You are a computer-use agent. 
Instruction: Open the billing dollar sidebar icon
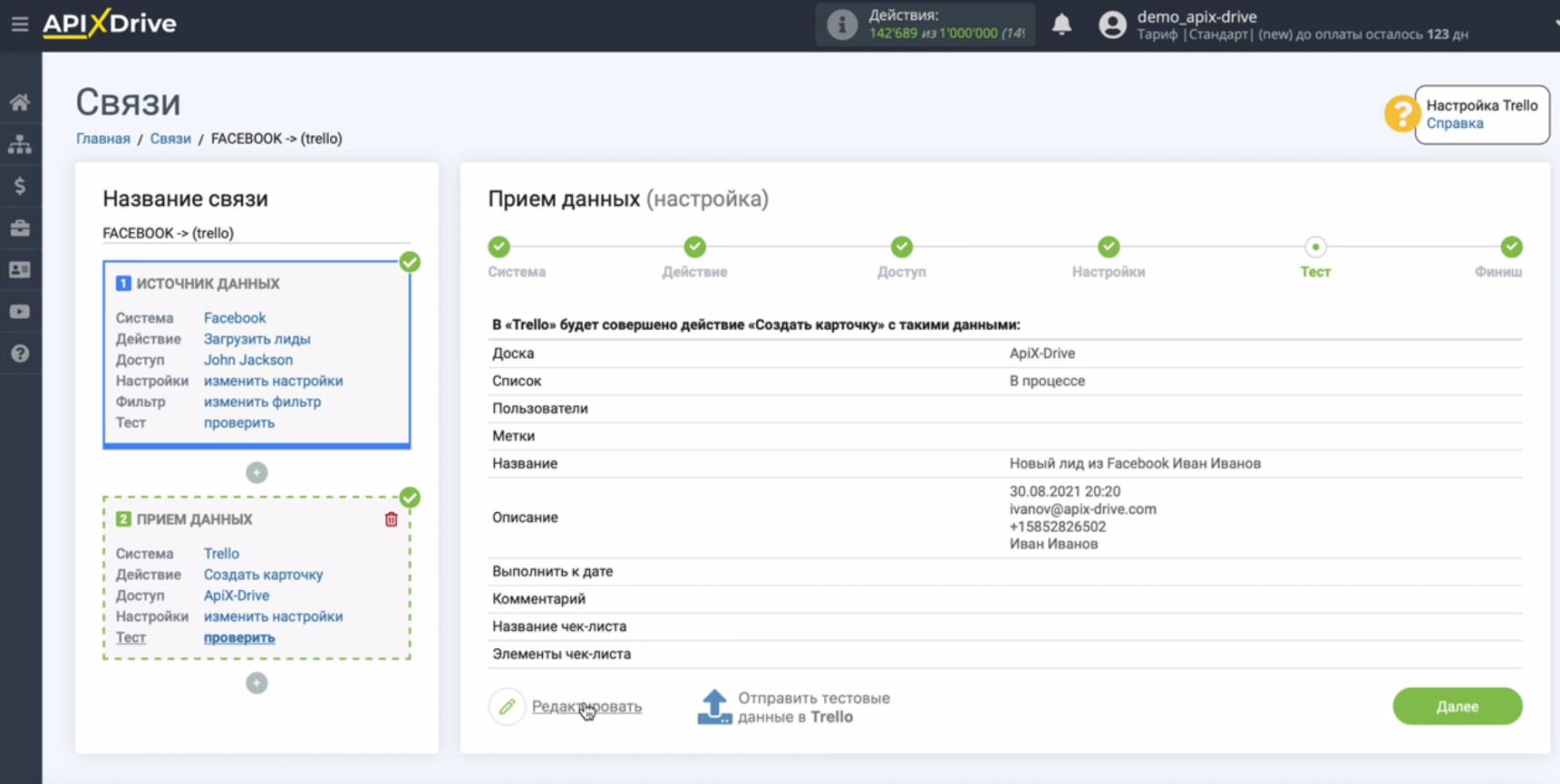tap(20, 186)
